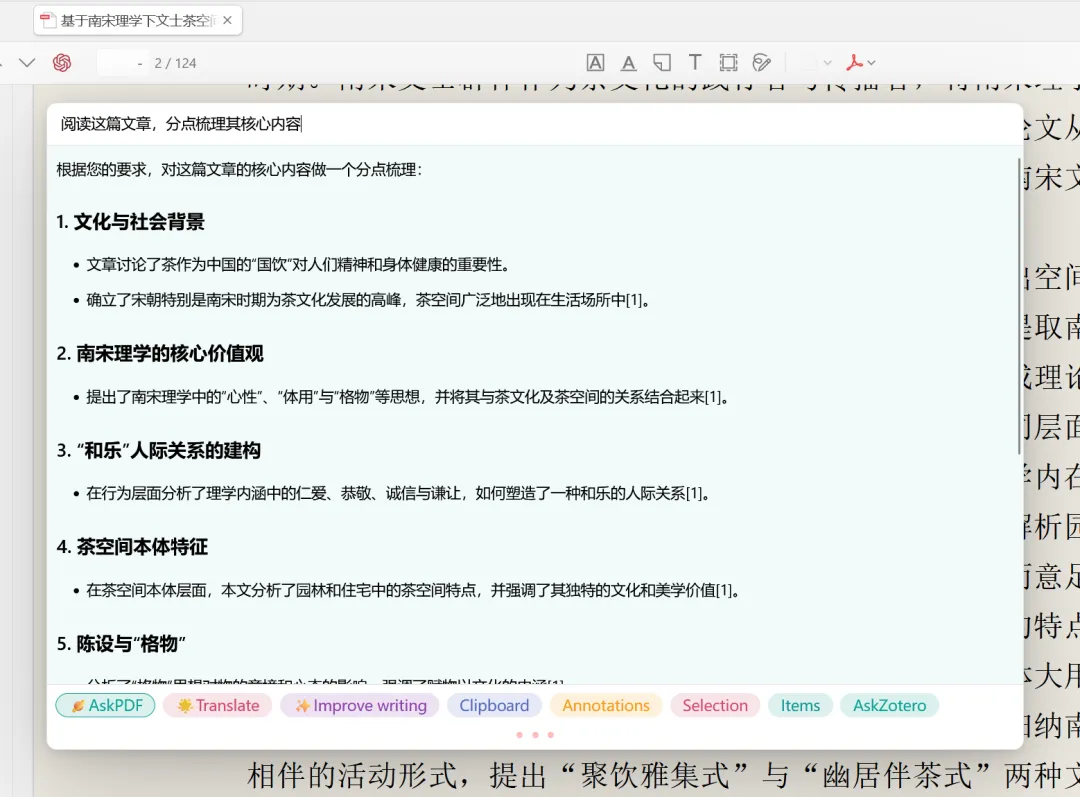Click the three pink dots handle

[535, 735]
